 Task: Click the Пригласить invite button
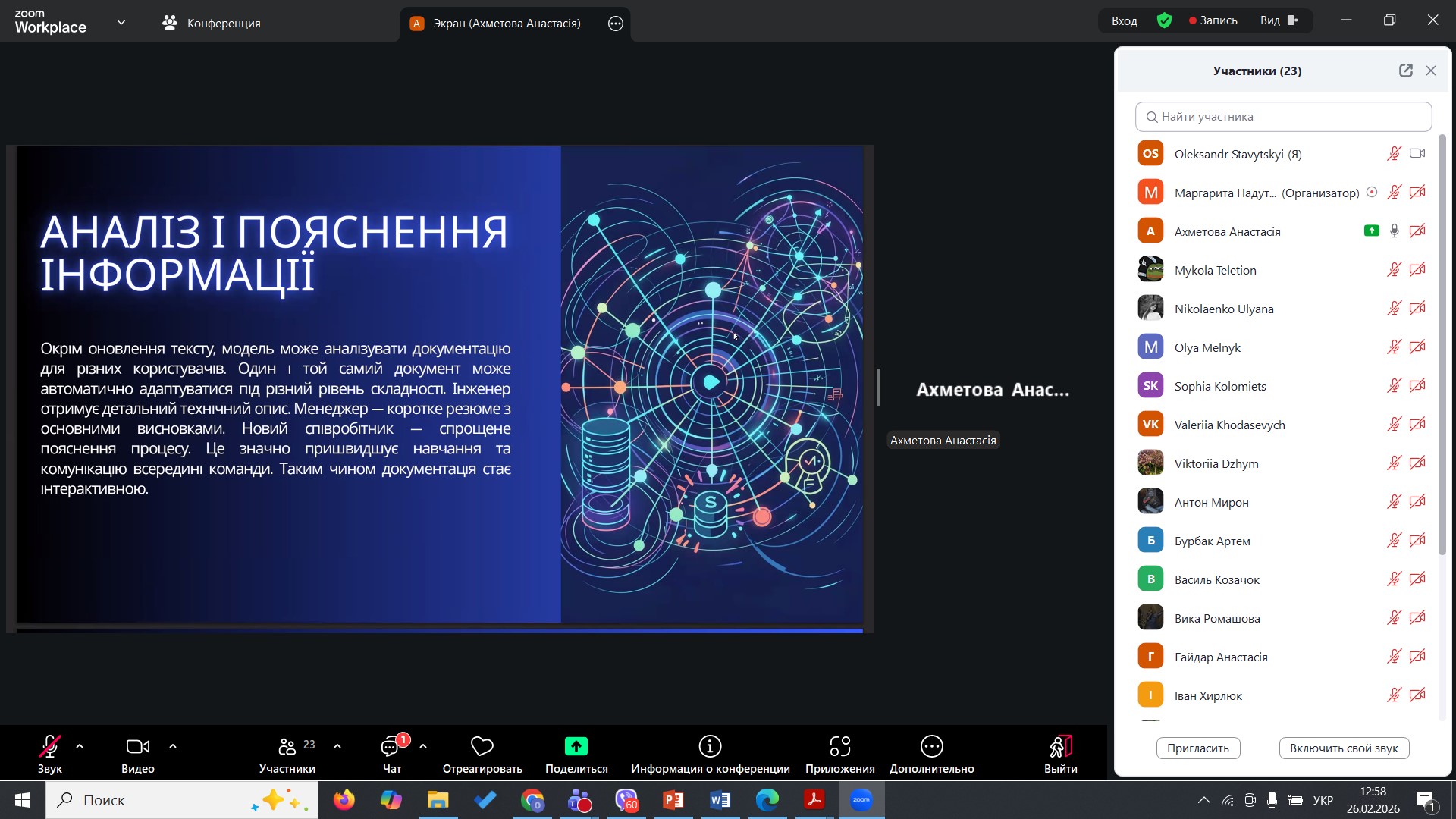(x=1197, y=748)
